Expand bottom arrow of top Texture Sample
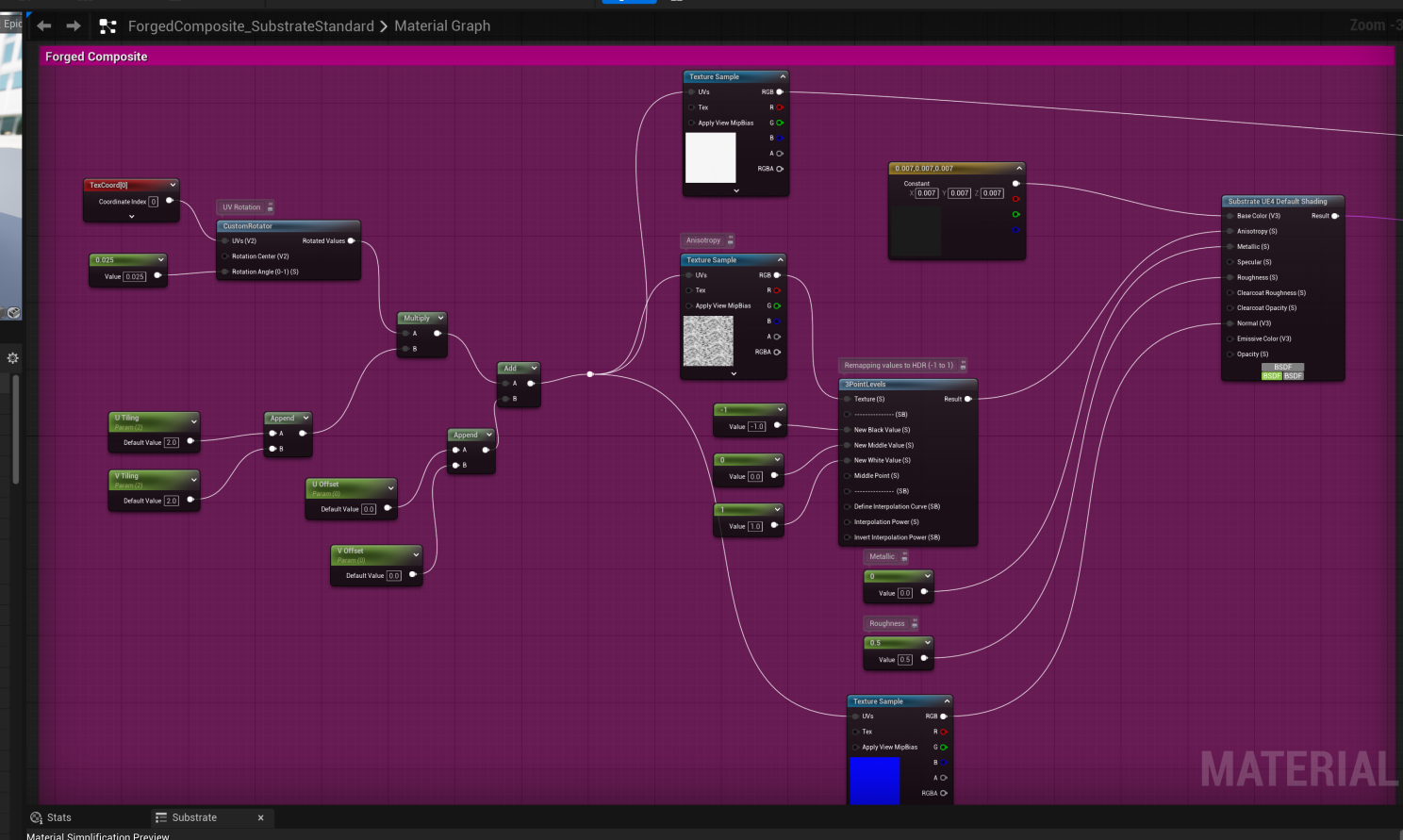Screen dimensions: 1403x840 736,190
